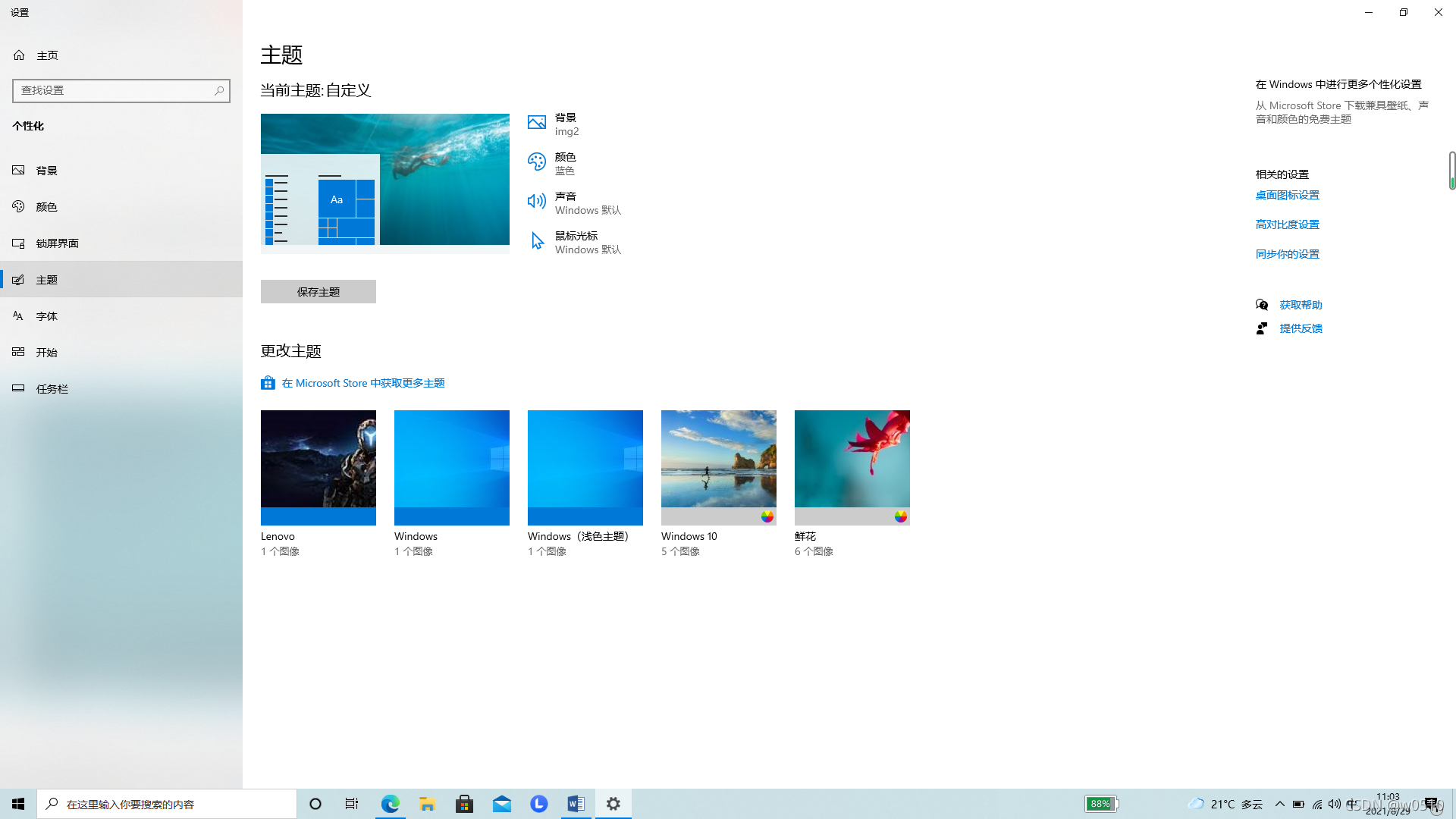Click the Home (主页) icon in sidebar

pos(19,55)
